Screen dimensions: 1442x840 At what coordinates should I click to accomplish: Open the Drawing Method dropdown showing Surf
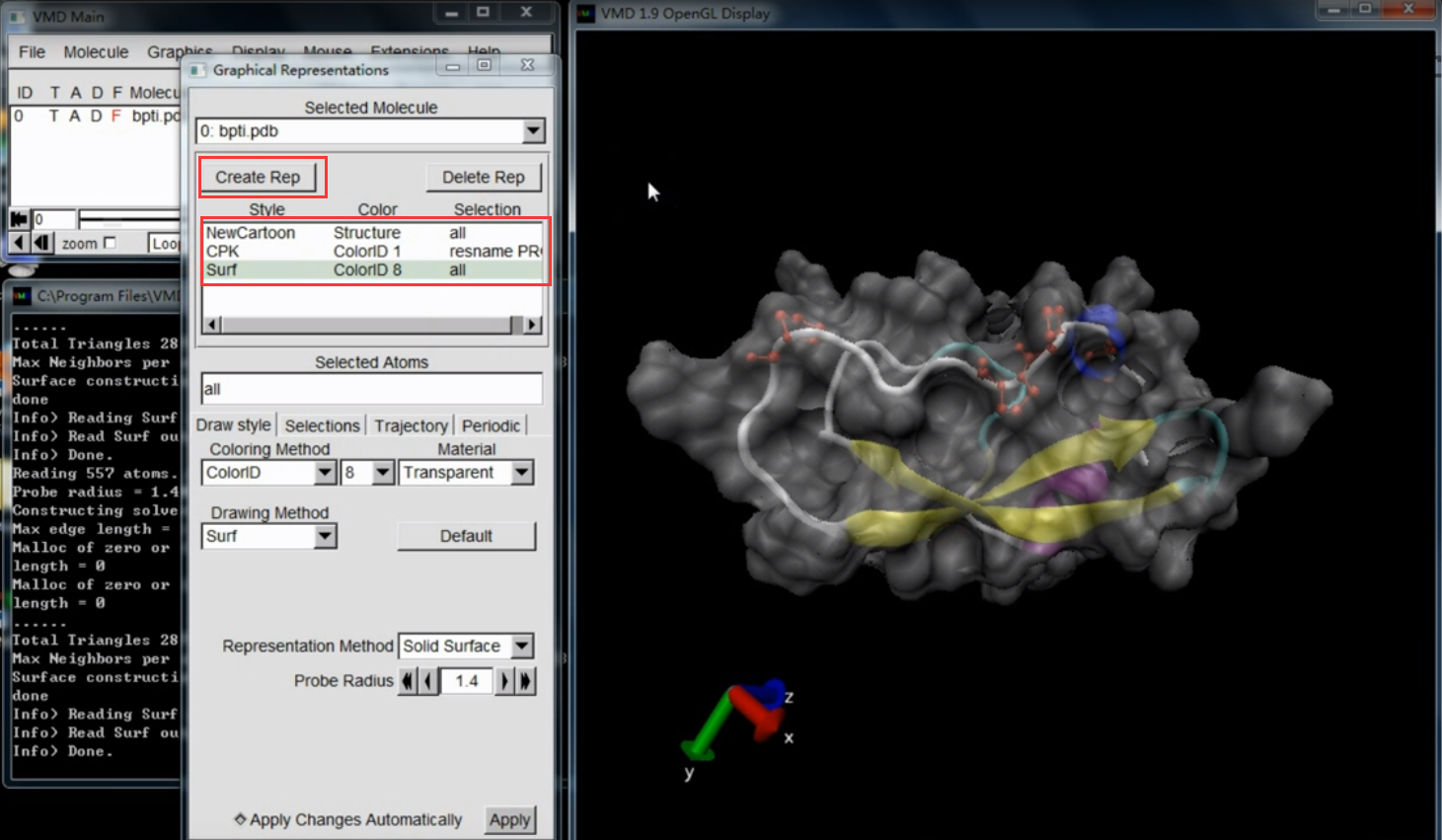pyautogui.click(x=324, y=536)
